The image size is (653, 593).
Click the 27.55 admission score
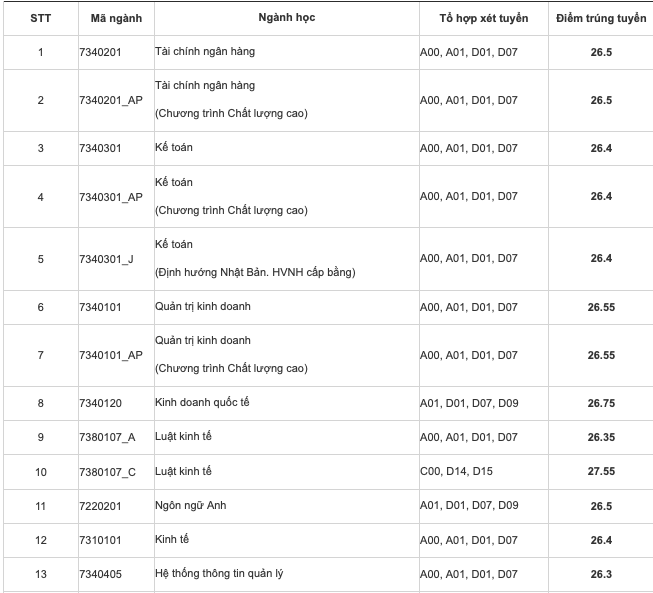click(600, 471)
